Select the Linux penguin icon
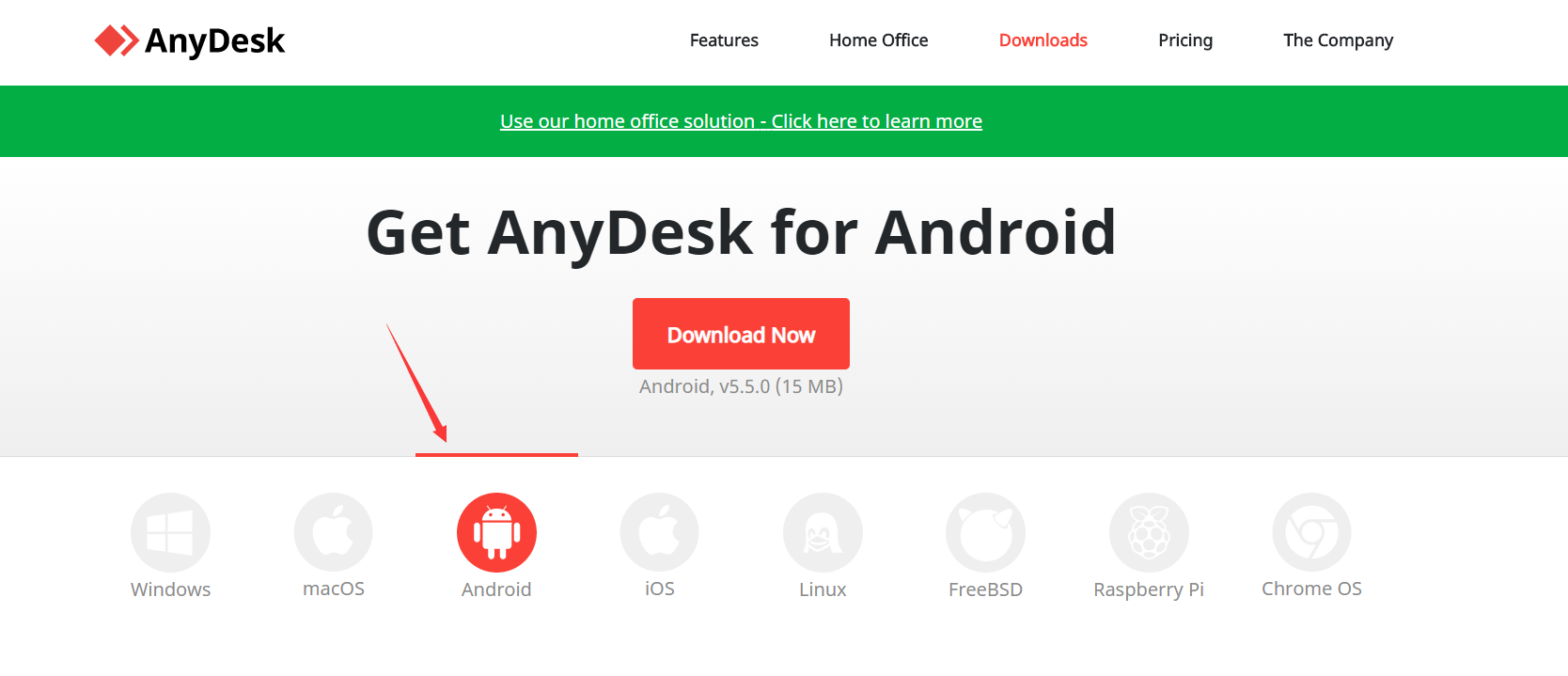Viewport: 1568px width, 676px height. click(823, 532)
